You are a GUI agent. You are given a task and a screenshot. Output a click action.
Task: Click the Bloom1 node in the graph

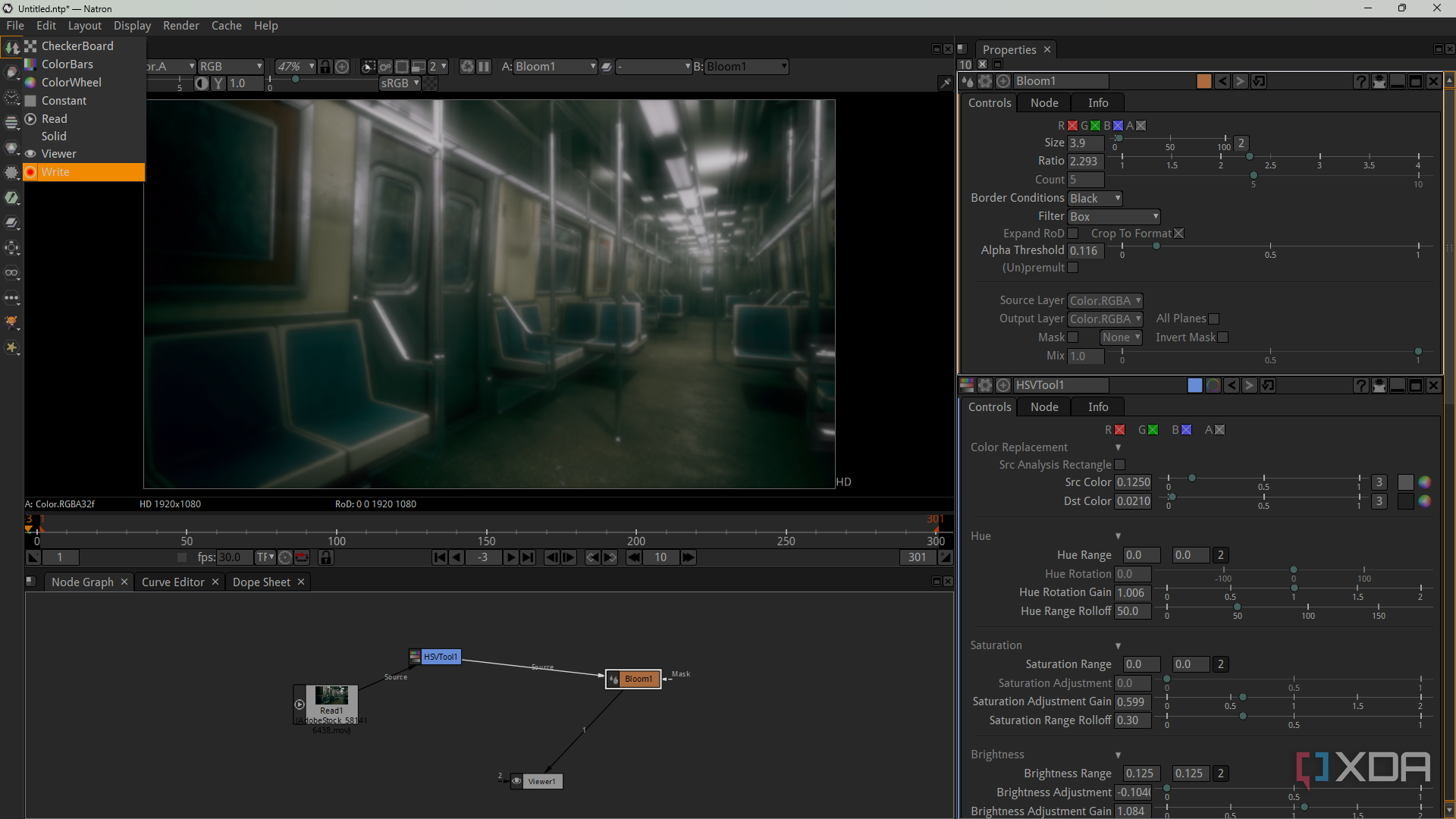coord(638,679)
